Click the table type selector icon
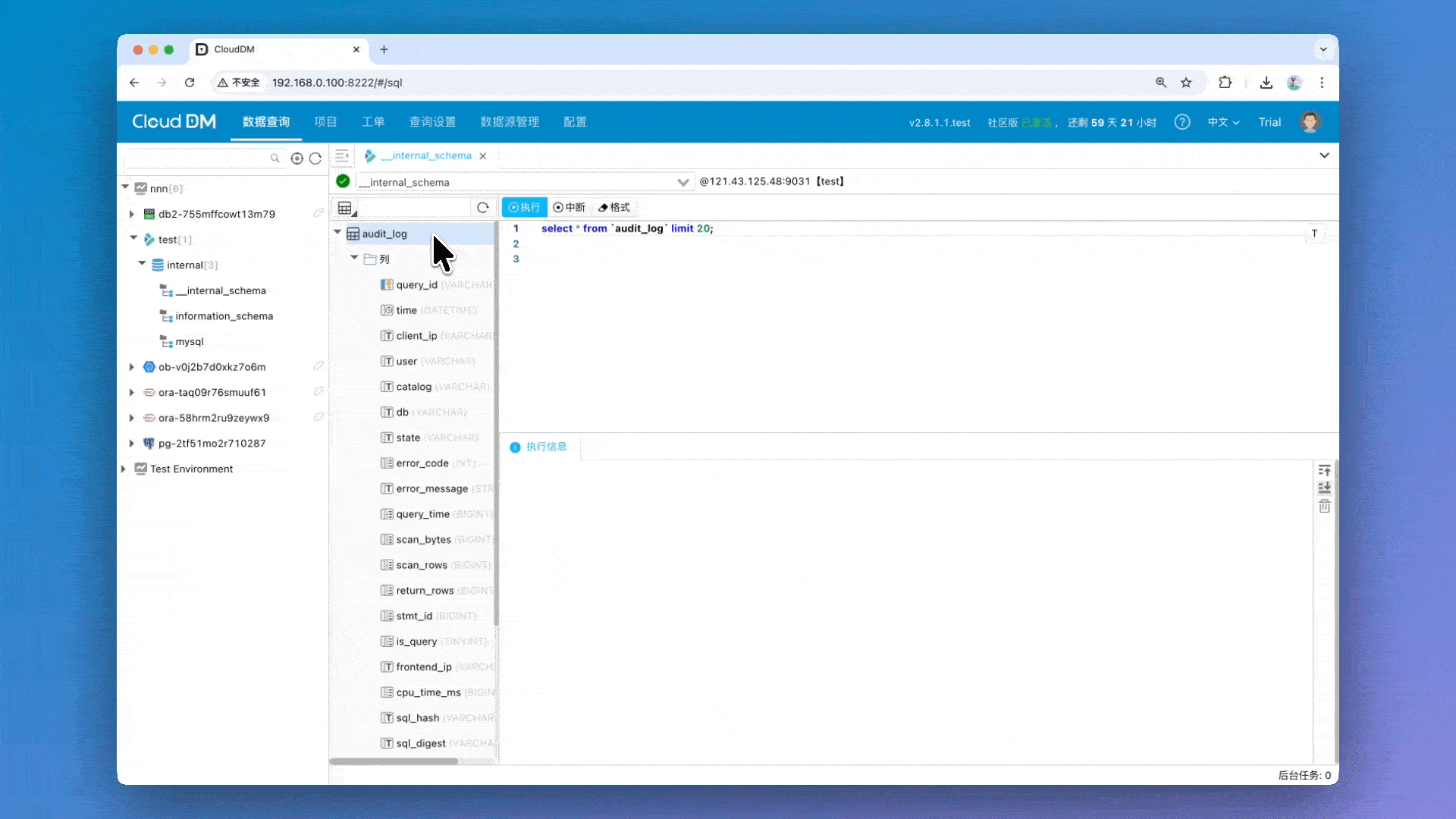This screenshot has height=819, width=1456. (x=346, y=208)
